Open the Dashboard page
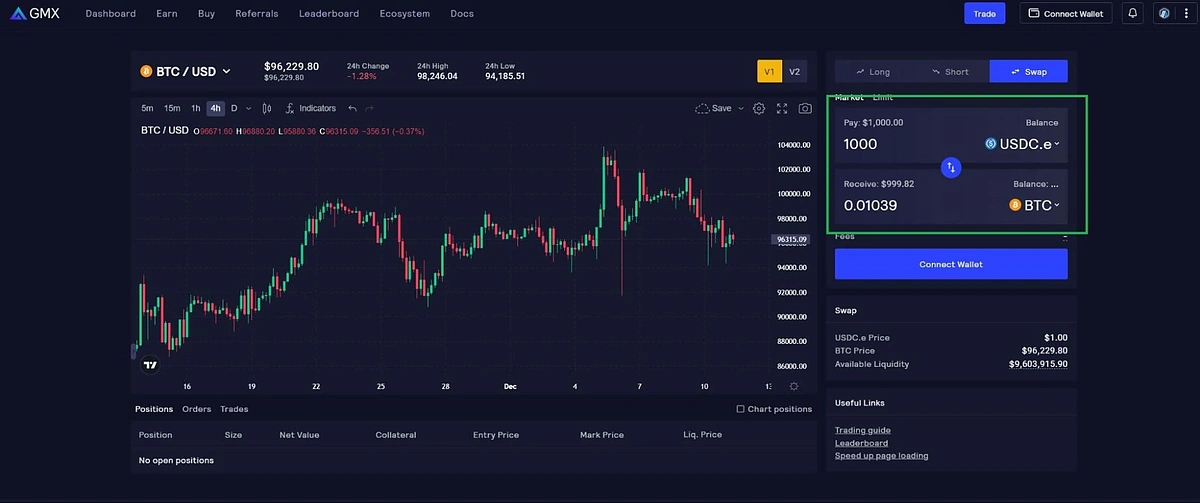The width and height of the screenshot is (1200, 503). 111,14
